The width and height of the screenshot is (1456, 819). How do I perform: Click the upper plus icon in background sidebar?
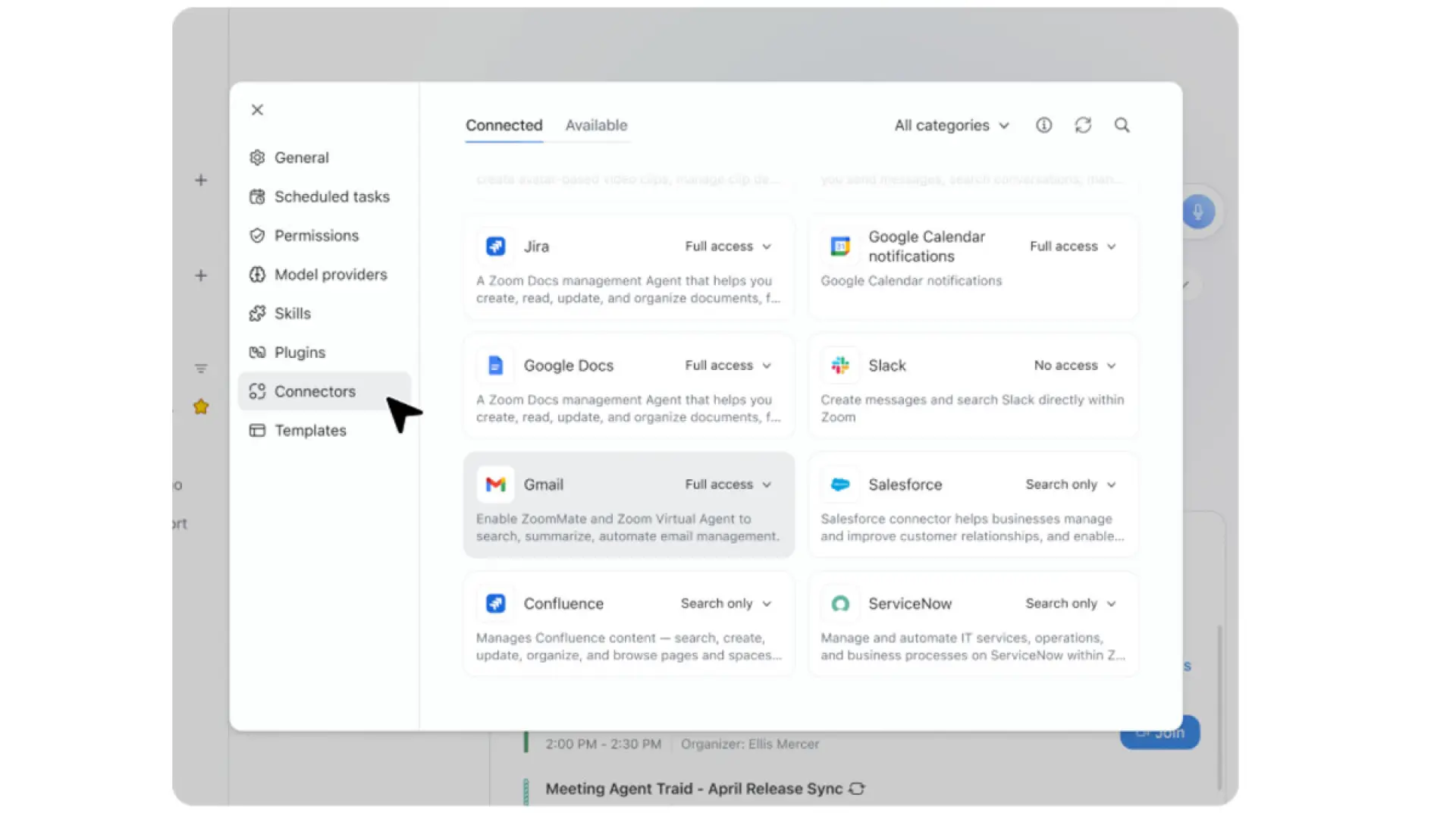pyautogui.click(x=201, y=180)
